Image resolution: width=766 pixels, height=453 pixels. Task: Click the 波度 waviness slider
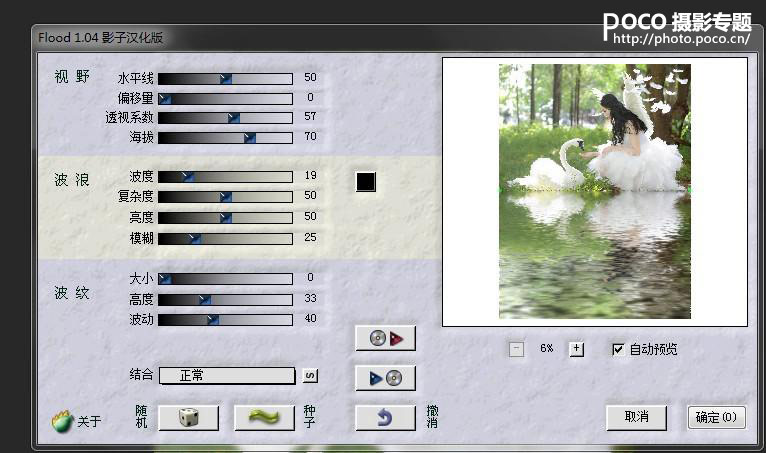(225, 176)
